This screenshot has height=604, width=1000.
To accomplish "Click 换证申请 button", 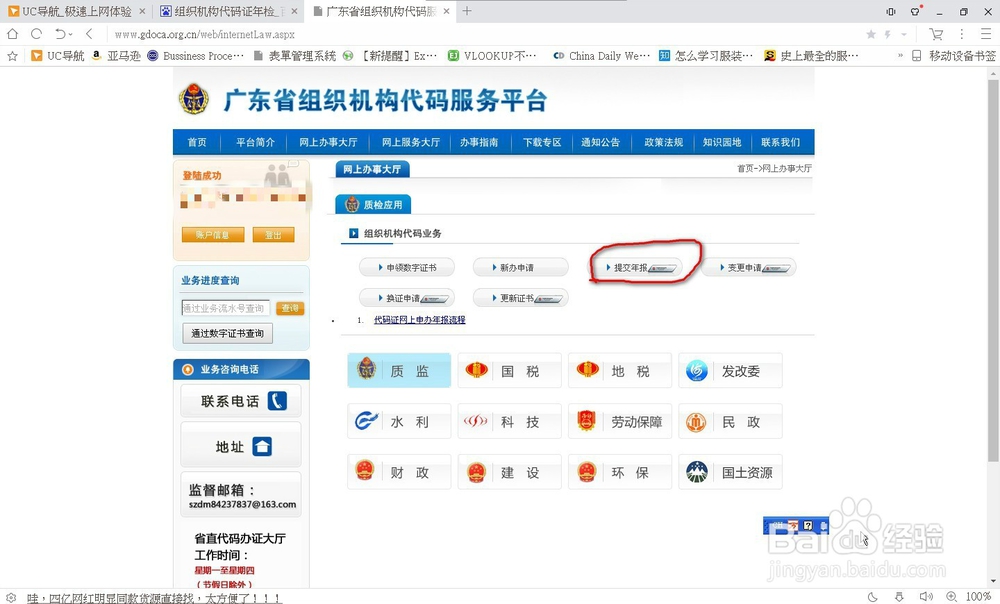I will tap(407, 298).
